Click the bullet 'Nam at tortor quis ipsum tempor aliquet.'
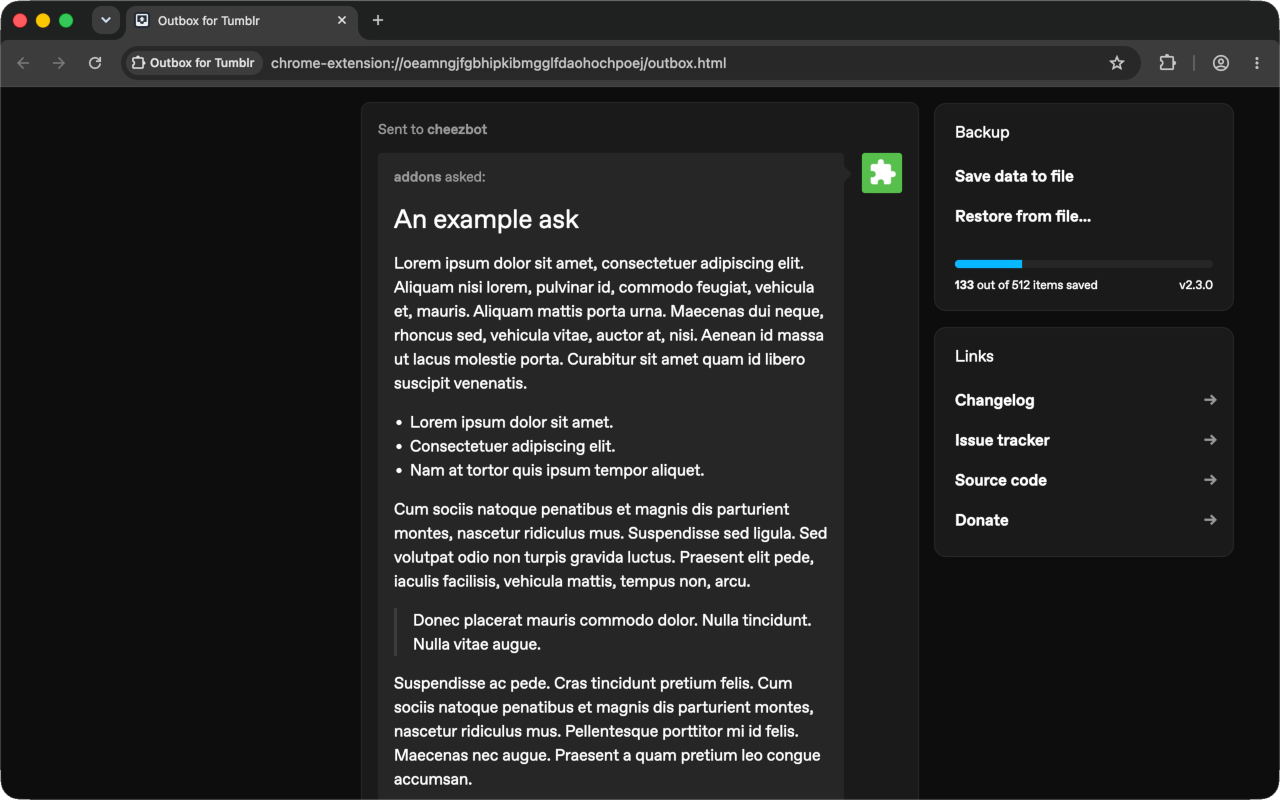Screen dimensions: 1280x800 [557, 470]
